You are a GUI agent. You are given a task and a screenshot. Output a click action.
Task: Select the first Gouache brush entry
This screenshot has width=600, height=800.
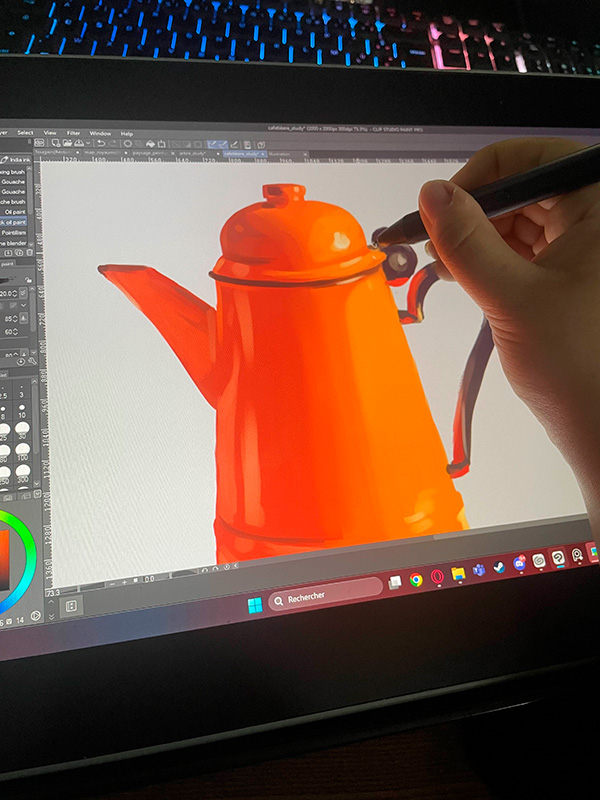coord(13,182)
